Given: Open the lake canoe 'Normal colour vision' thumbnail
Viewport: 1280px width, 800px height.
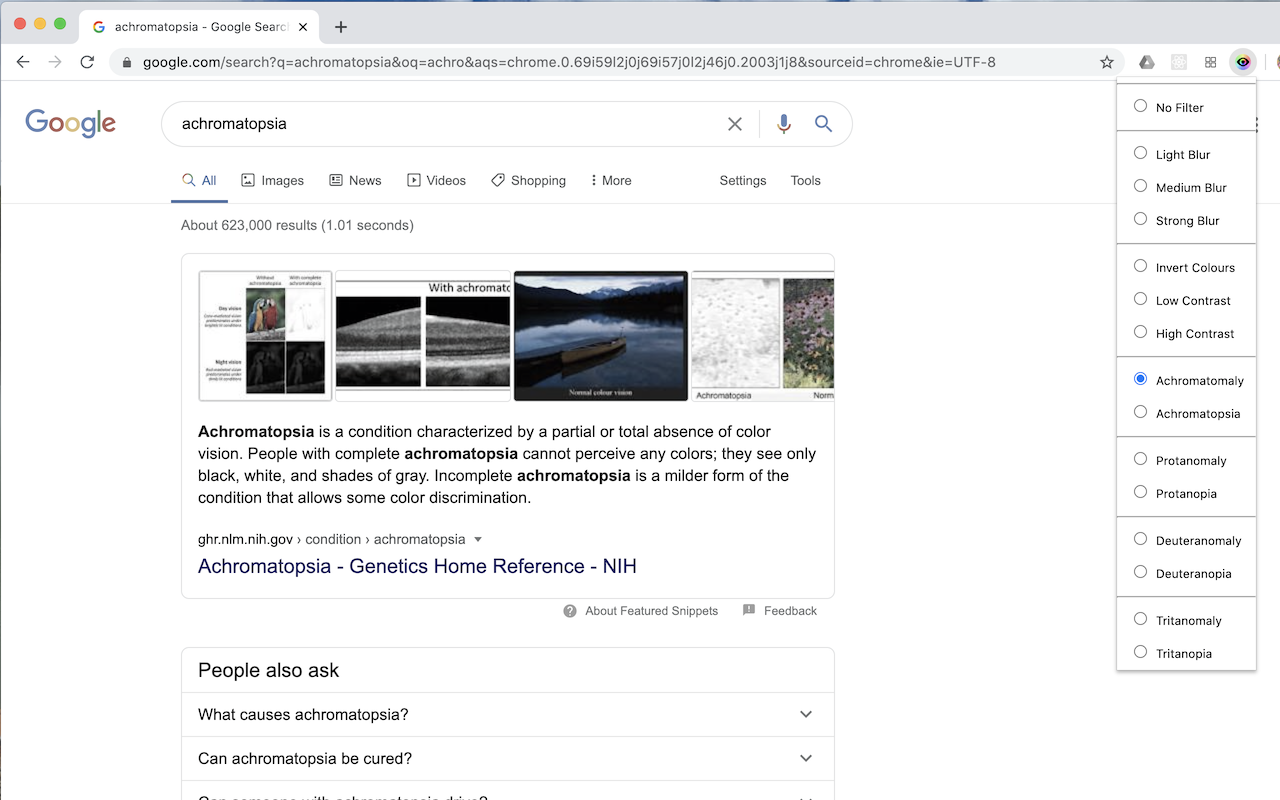Looking at the screenshot, I should tap(601, 336).
